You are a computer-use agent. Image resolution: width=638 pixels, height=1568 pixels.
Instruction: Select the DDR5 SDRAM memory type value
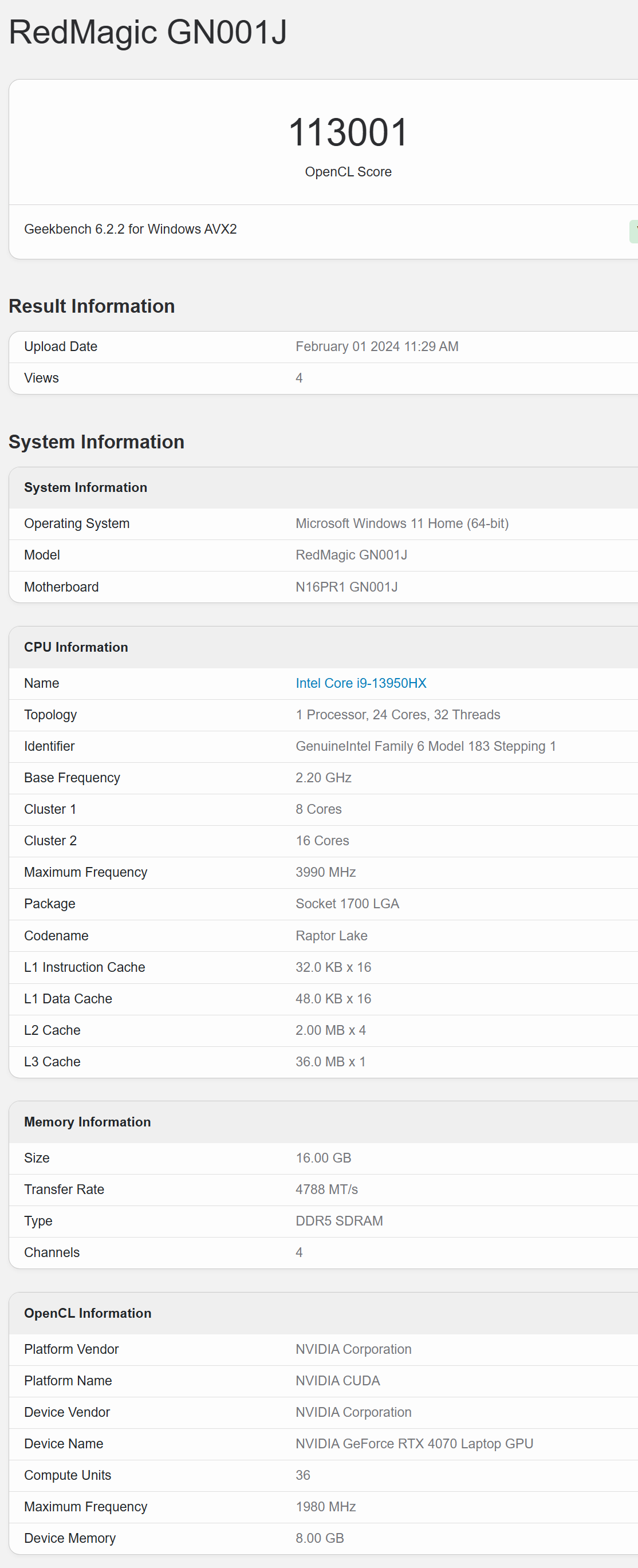point(339,1221)
